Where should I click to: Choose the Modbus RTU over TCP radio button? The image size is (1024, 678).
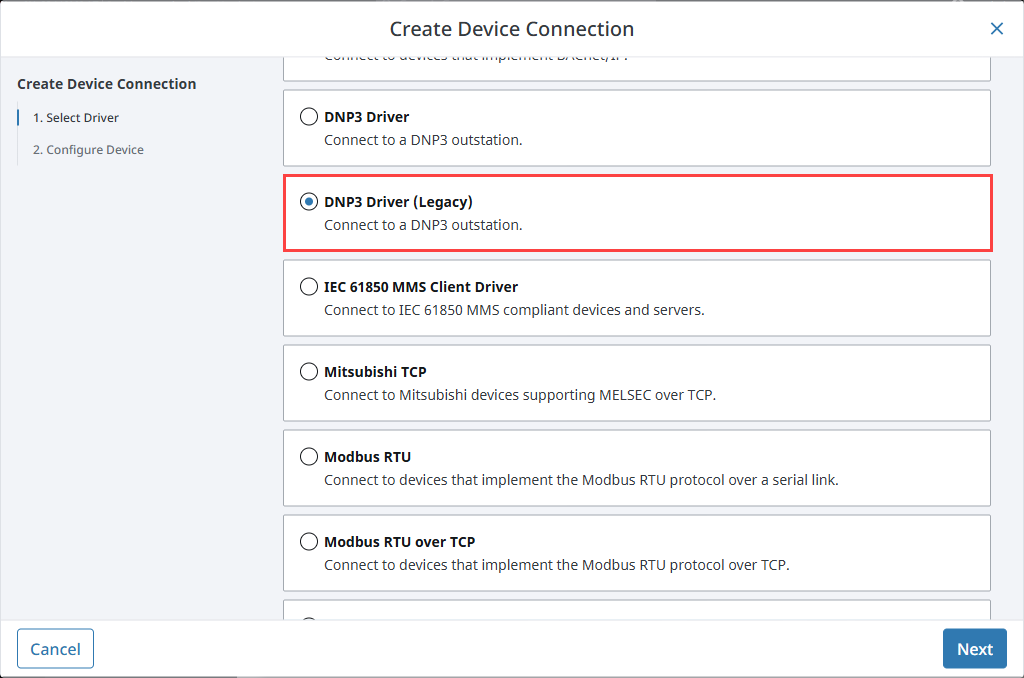pyautogui.click(x=309, y=541)
